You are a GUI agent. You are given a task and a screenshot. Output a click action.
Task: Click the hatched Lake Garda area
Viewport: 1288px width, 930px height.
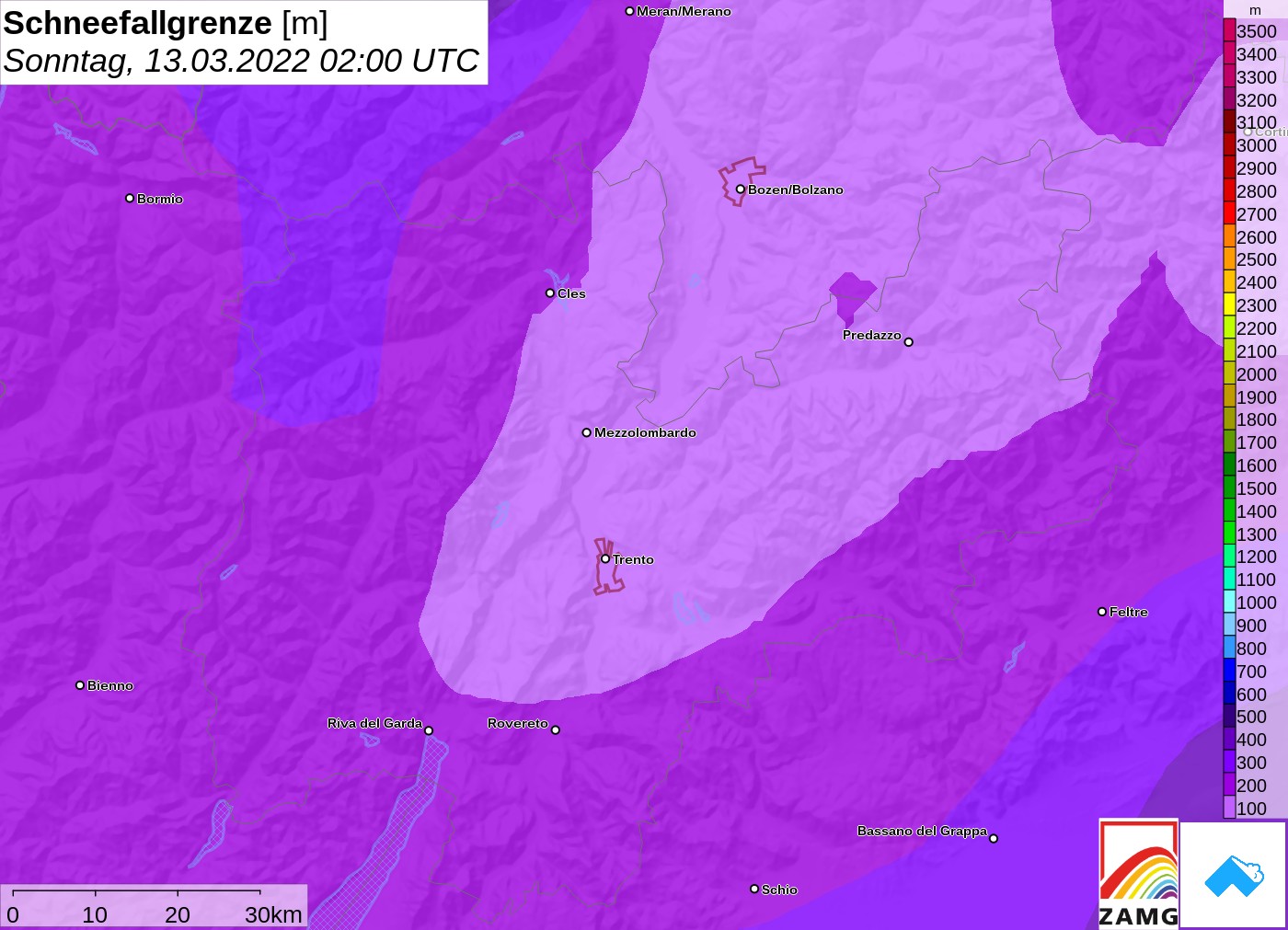coord(391,837)
